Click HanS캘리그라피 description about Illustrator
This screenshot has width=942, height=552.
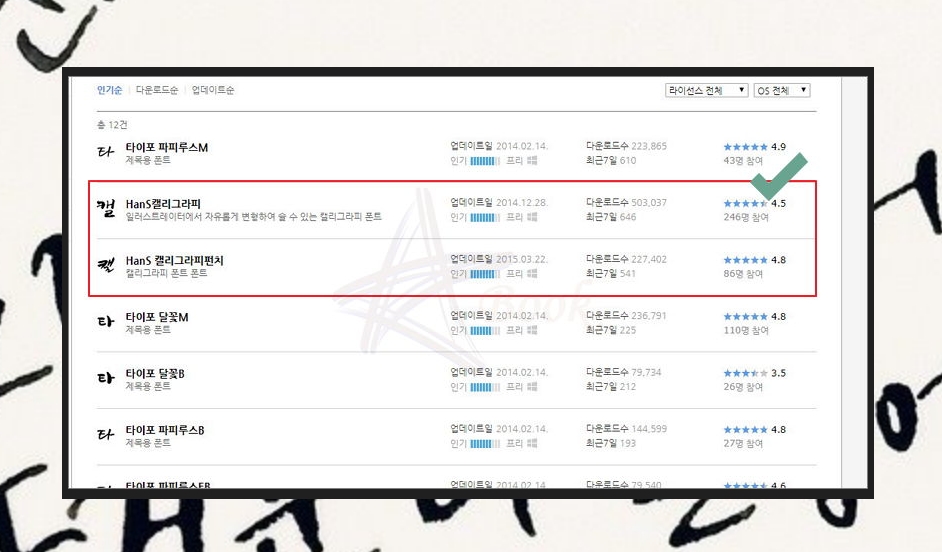coord(254,216)
